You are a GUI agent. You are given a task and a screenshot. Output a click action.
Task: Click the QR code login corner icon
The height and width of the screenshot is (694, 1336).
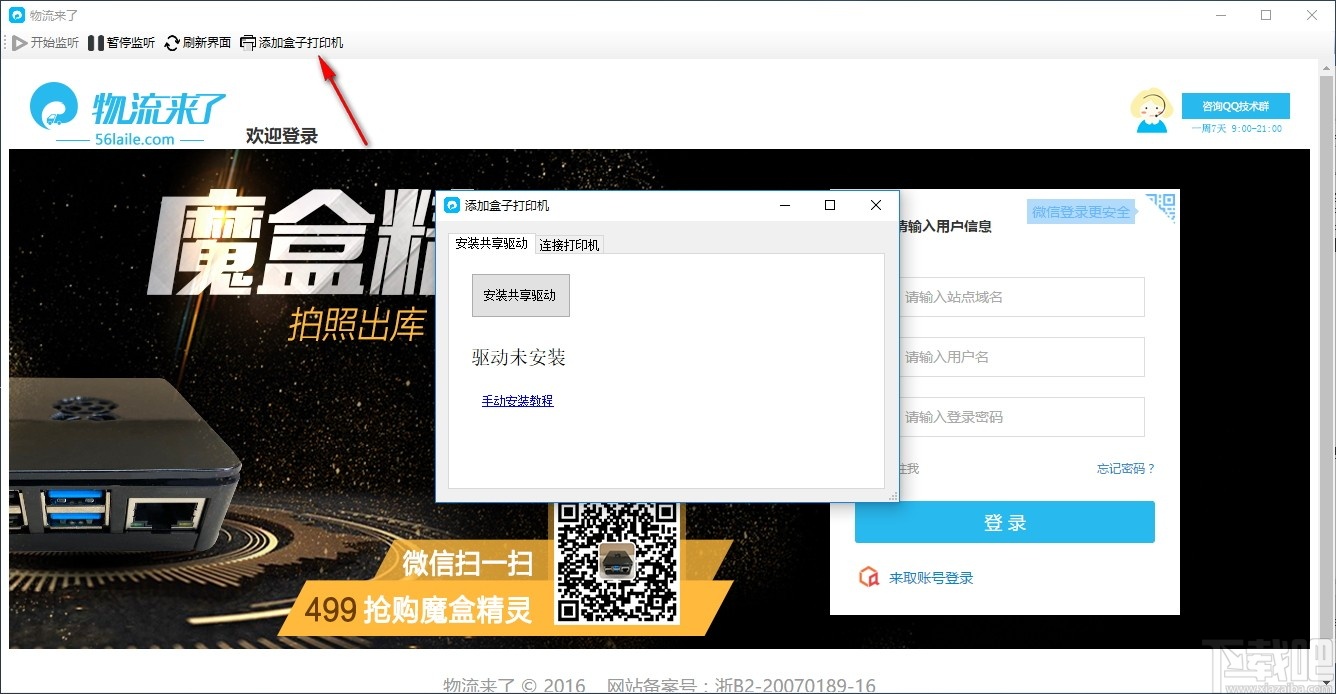tap(1161, 207)
